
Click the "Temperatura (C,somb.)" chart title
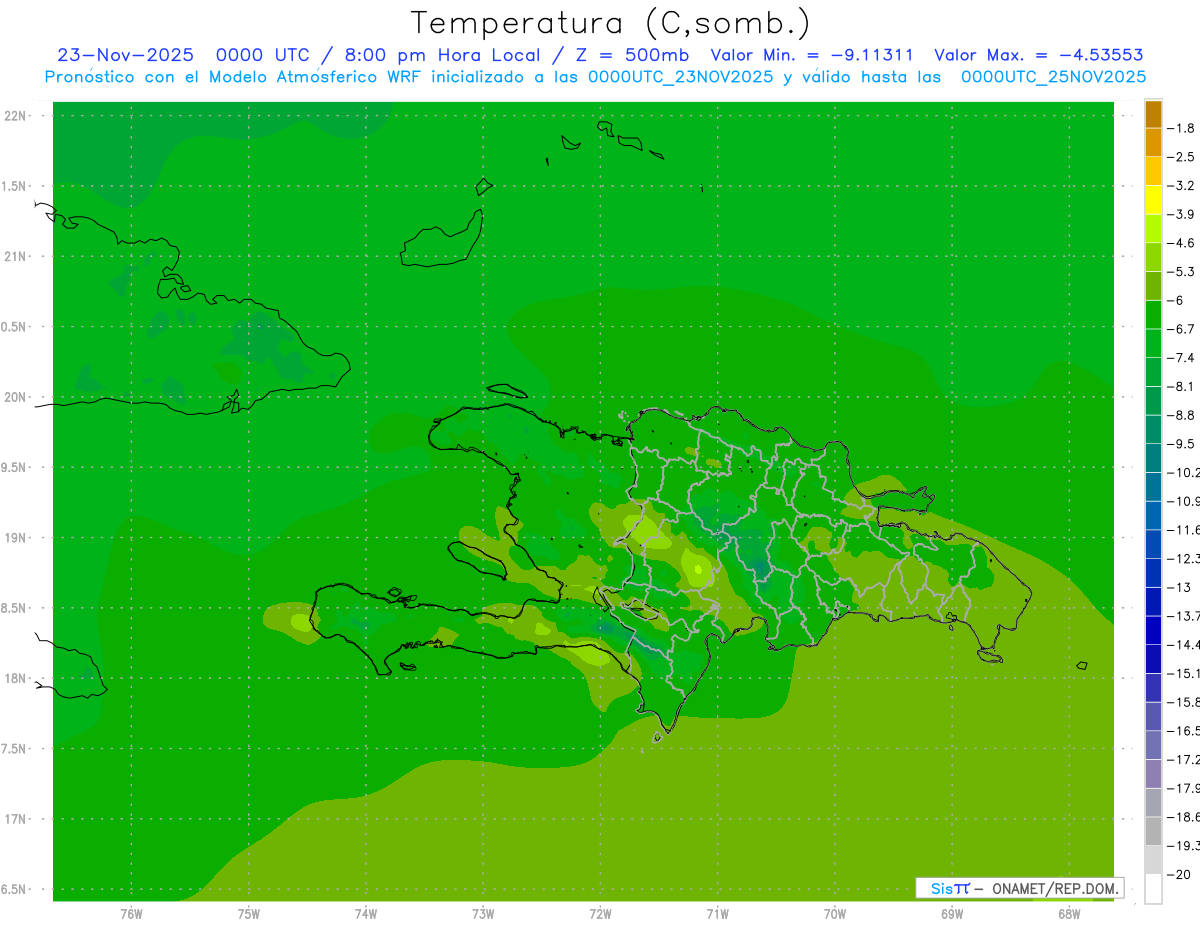pos(611,23)
